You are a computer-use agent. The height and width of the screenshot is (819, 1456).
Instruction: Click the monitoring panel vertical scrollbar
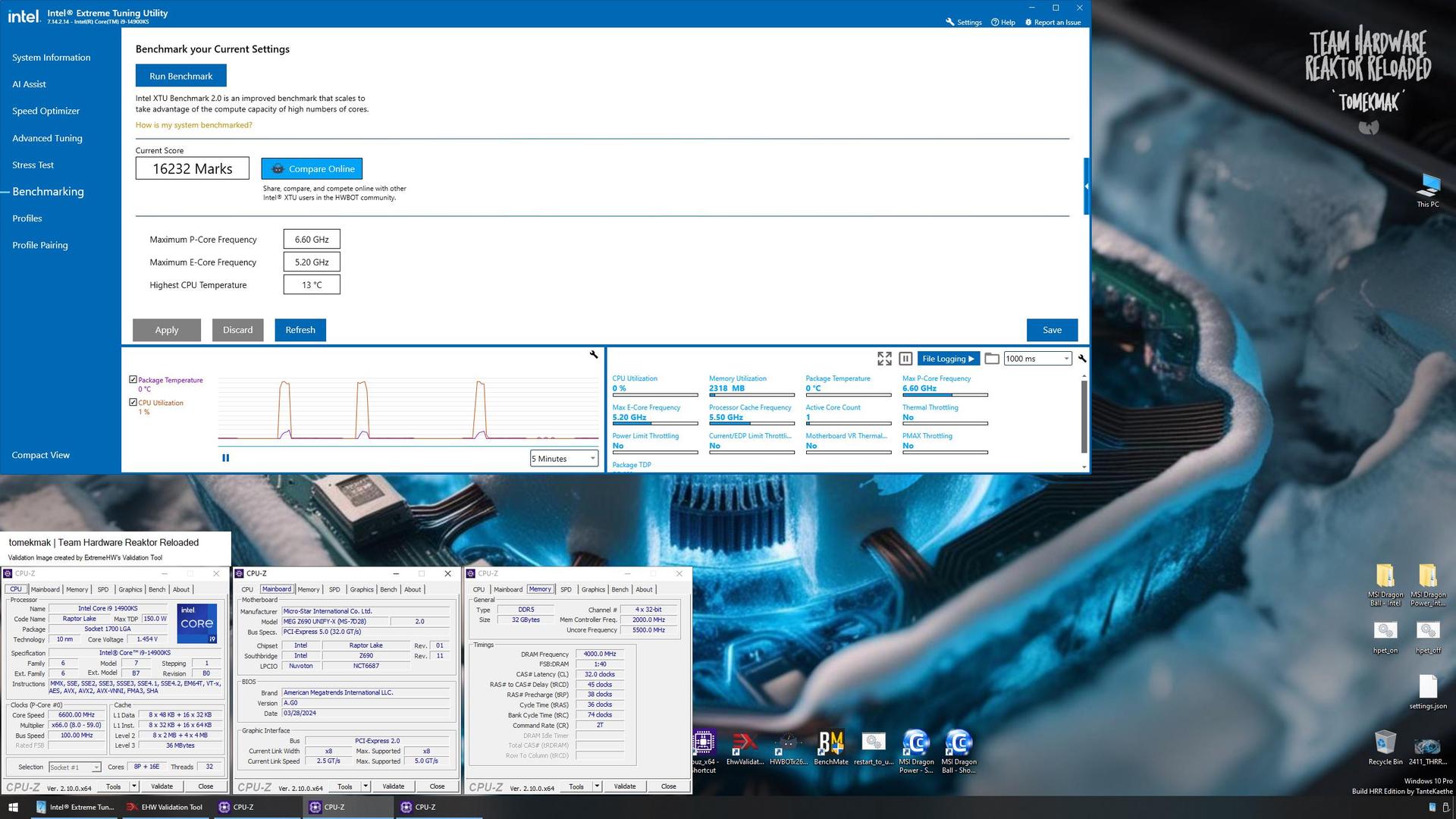(x=1084, y=417)
